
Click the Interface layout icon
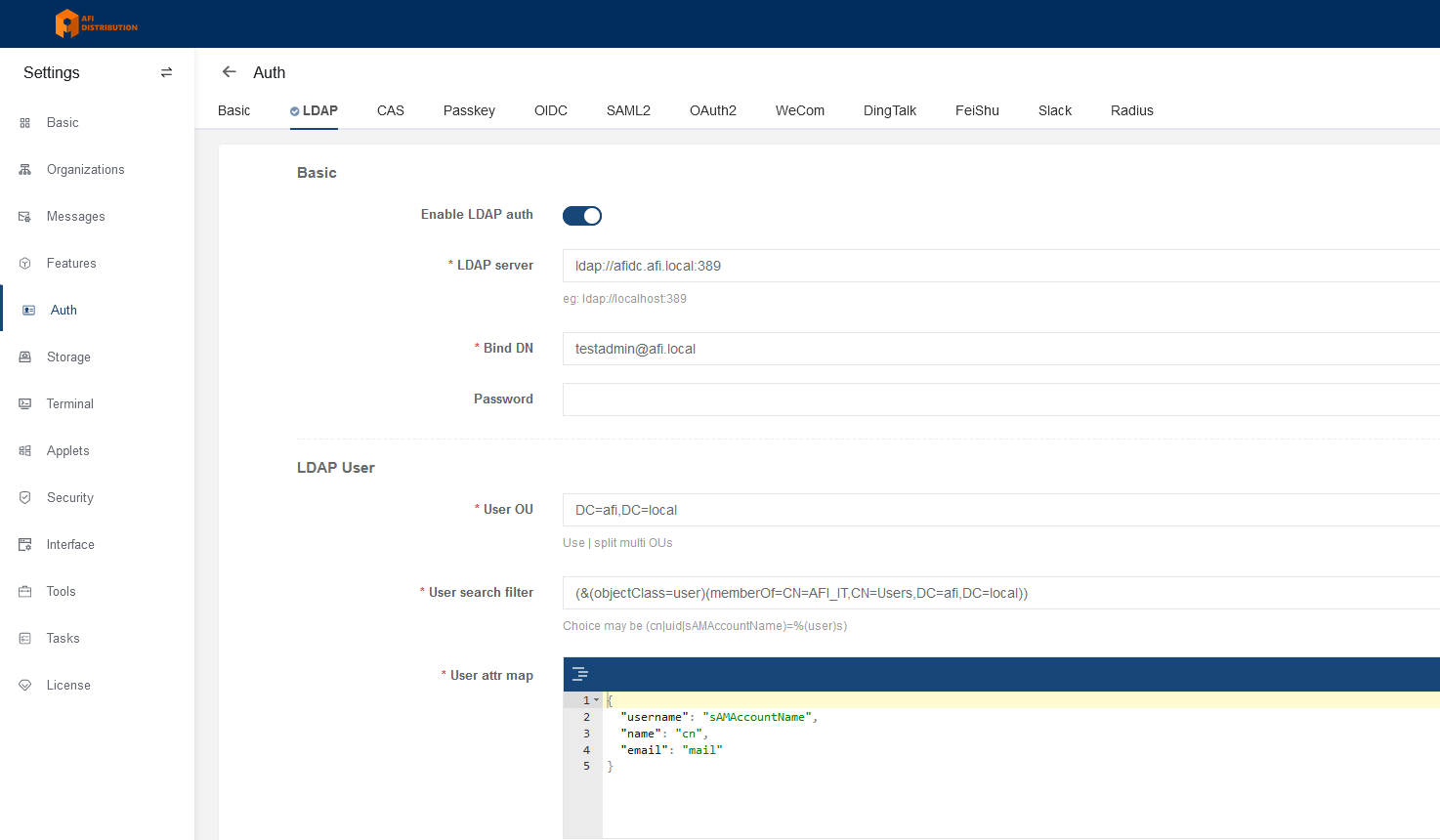coord(25,545)
